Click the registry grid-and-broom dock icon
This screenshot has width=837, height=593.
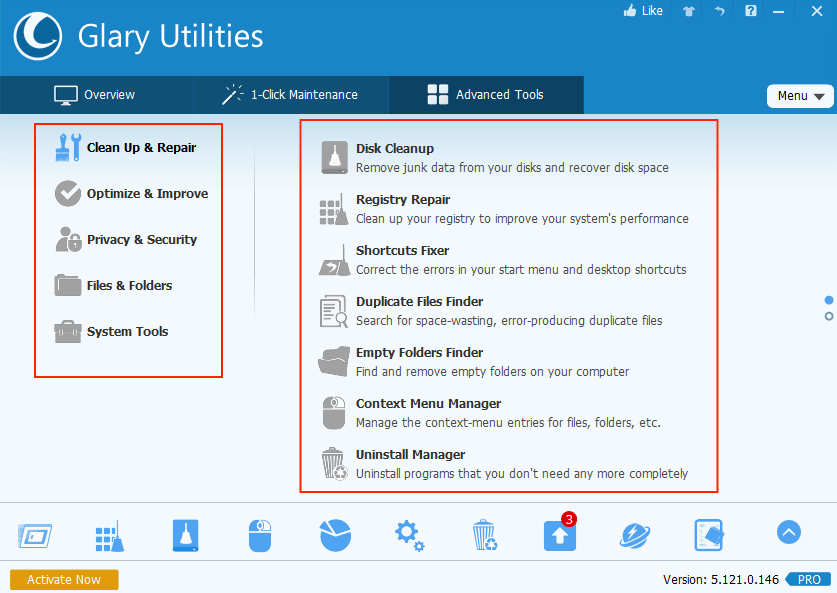point(110,535)
